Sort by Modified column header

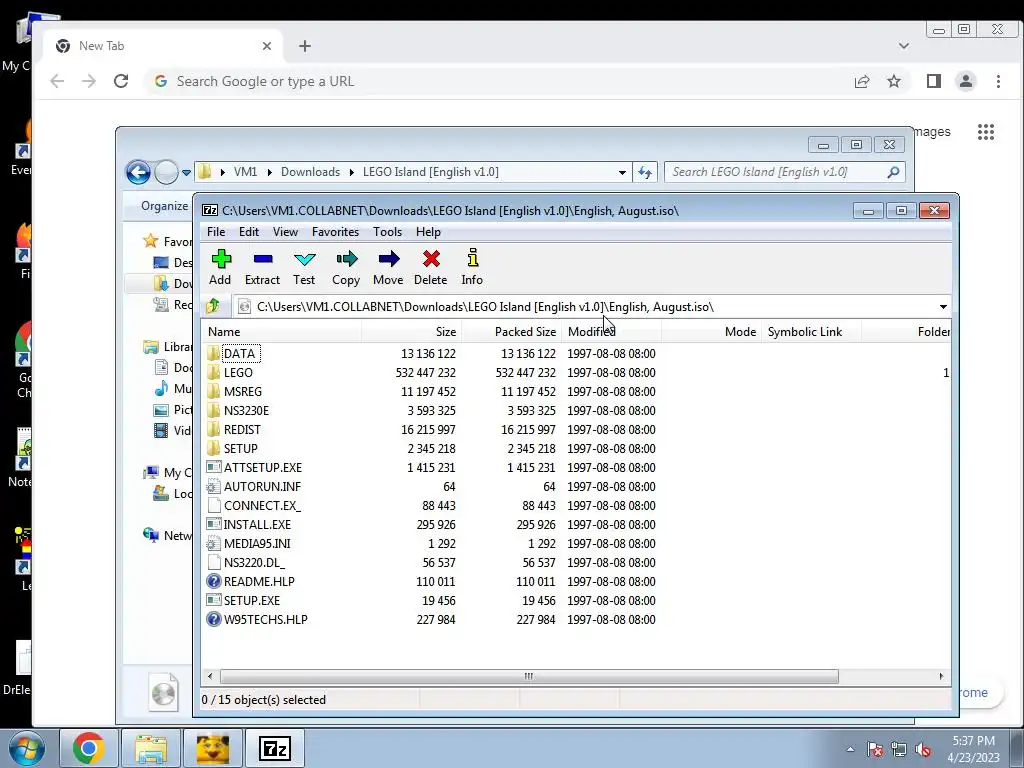click(x=611, y=332)
